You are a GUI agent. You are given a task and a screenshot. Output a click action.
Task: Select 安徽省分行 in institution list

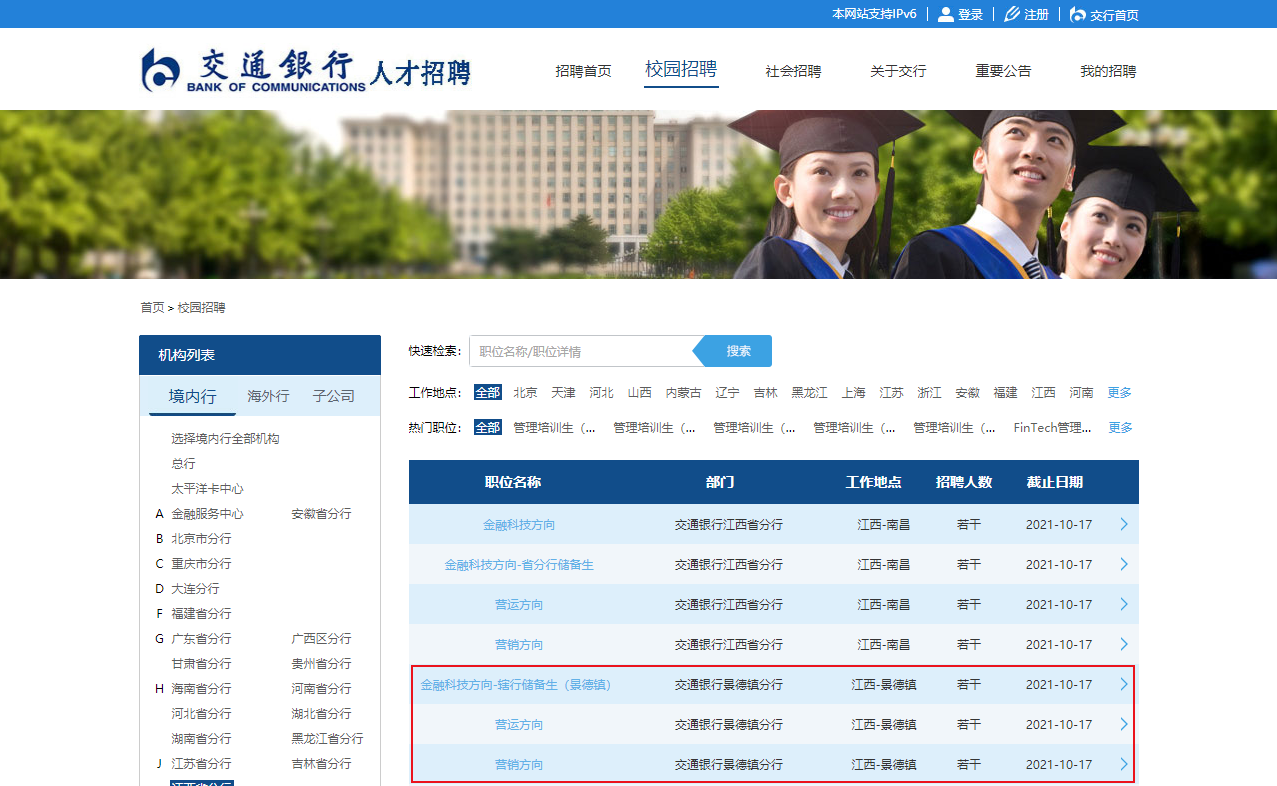[321, 514]
